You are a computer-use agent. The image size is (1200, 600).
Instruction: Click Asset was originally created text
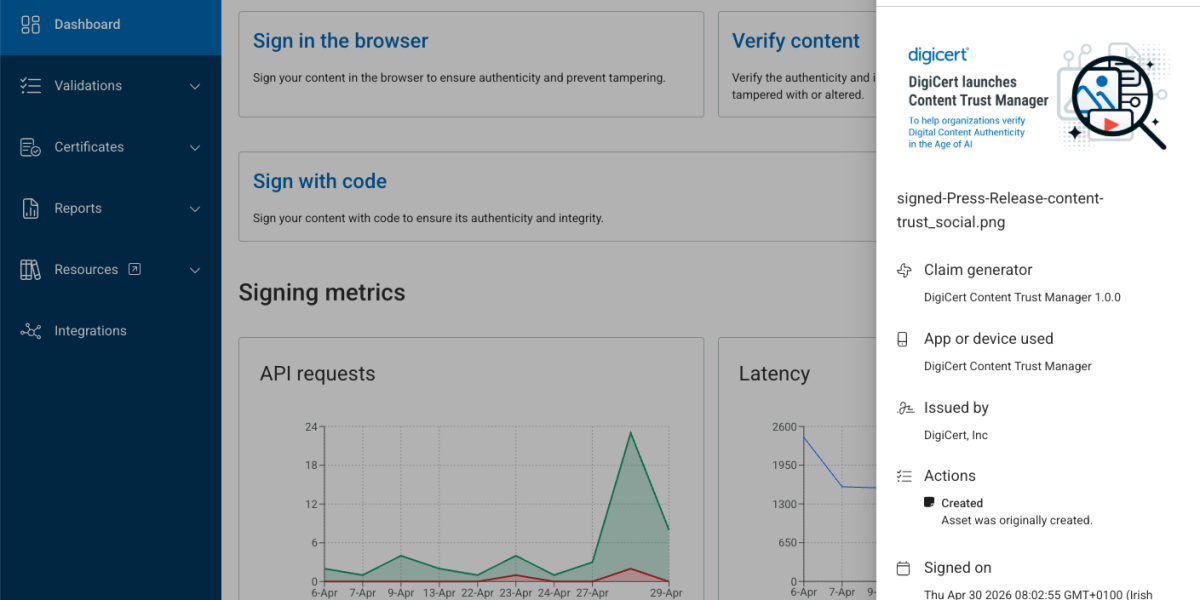coord(1017,520)
